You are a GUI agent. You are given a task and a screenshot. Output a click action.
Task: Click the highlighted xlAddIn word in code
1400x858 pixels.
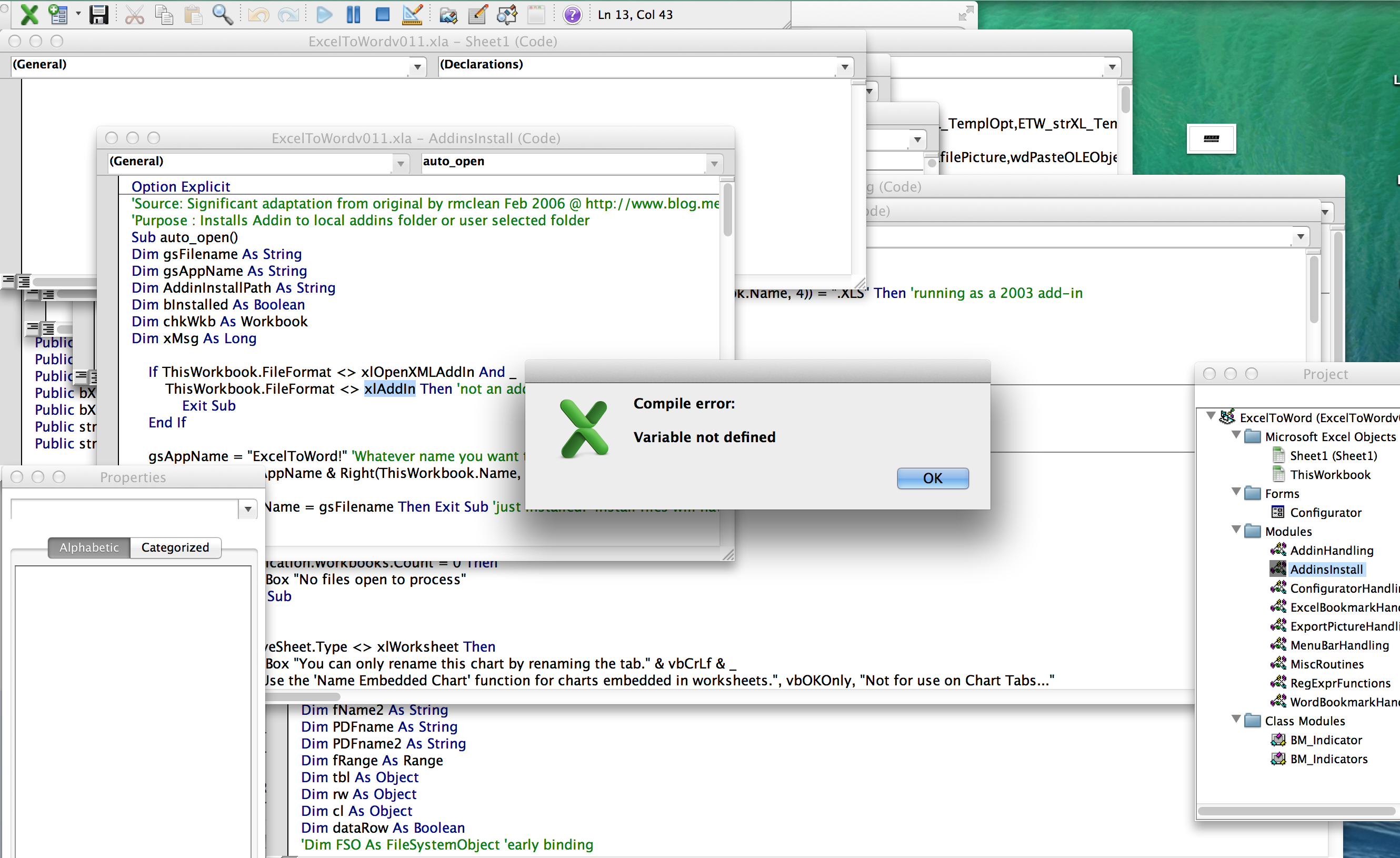(x=390, y=388)
